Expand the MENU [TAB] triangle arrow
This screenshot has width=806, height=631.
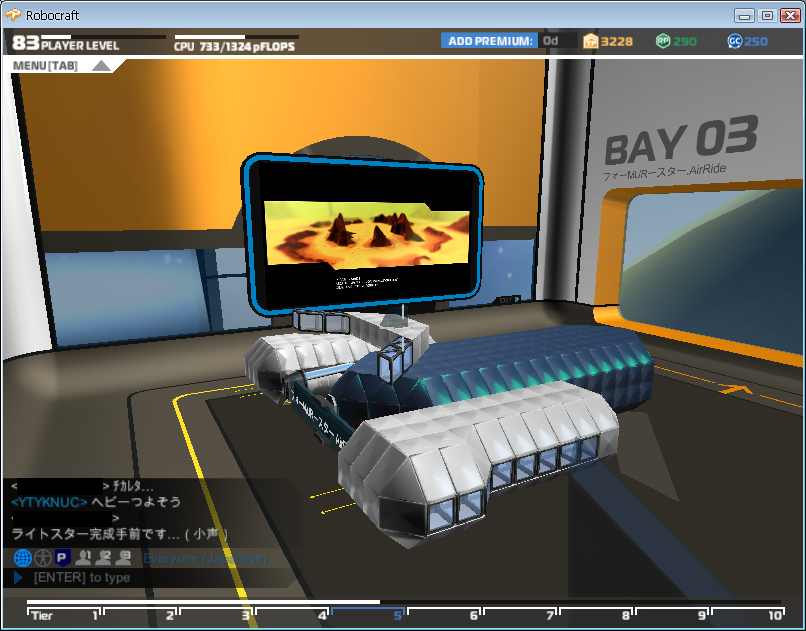coord(102,66)
